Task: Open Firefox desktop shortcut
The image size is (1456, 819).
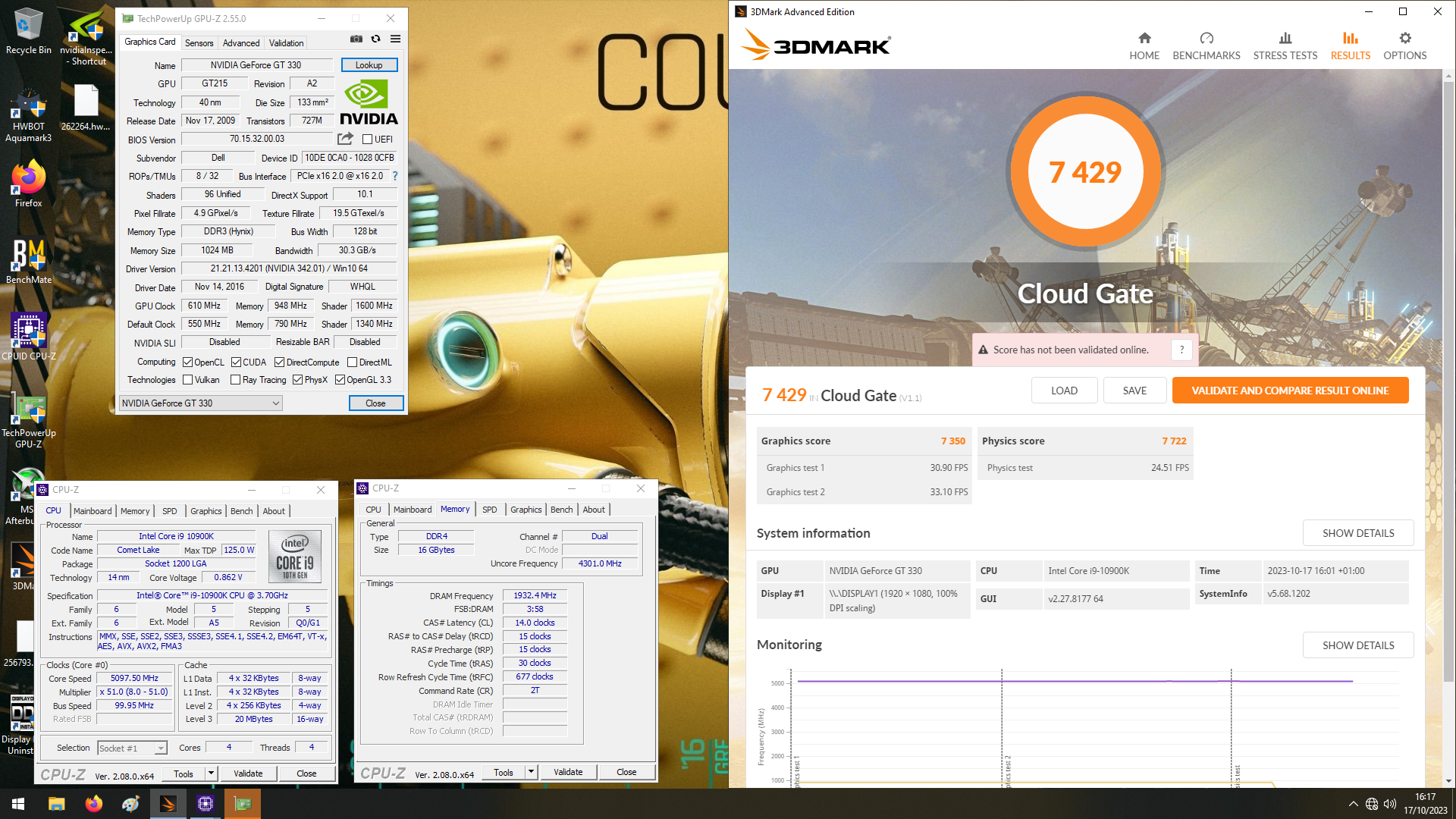Action: click(29, 184)
